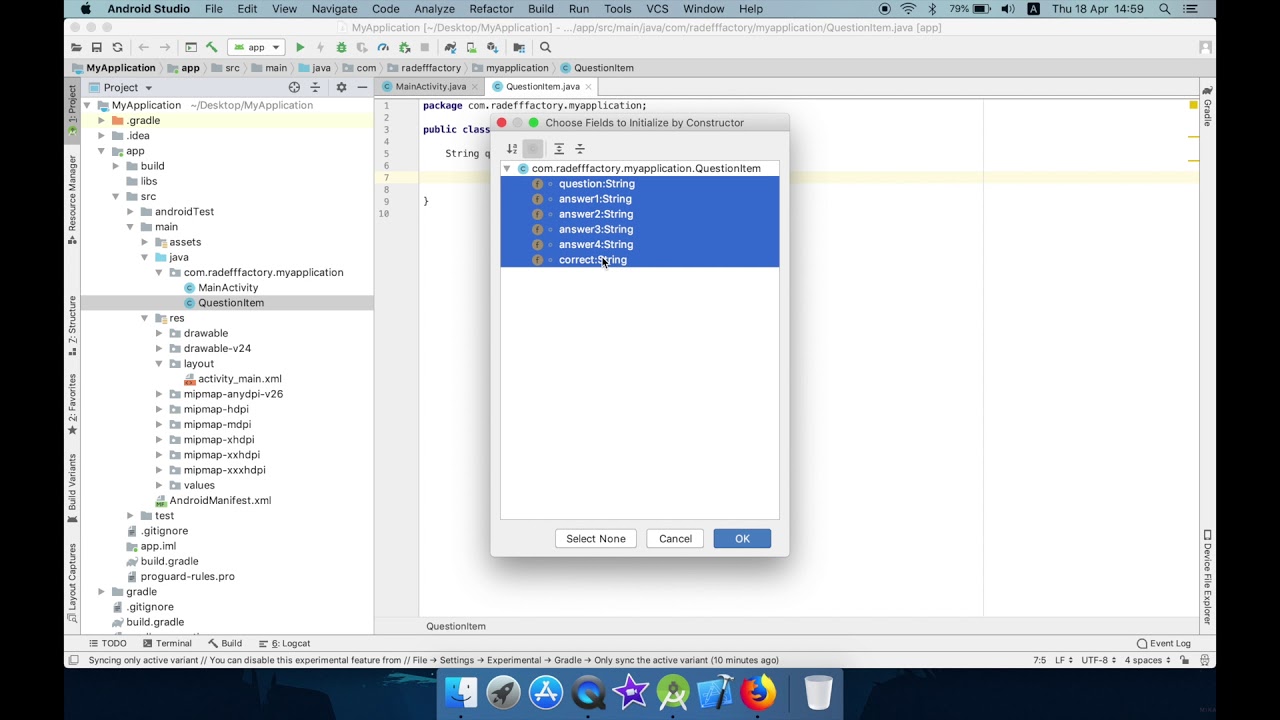This screenshot has height=720, width=1280.
Task: Open the UTF-8 encoding selector
Action: click(1098, 660)
